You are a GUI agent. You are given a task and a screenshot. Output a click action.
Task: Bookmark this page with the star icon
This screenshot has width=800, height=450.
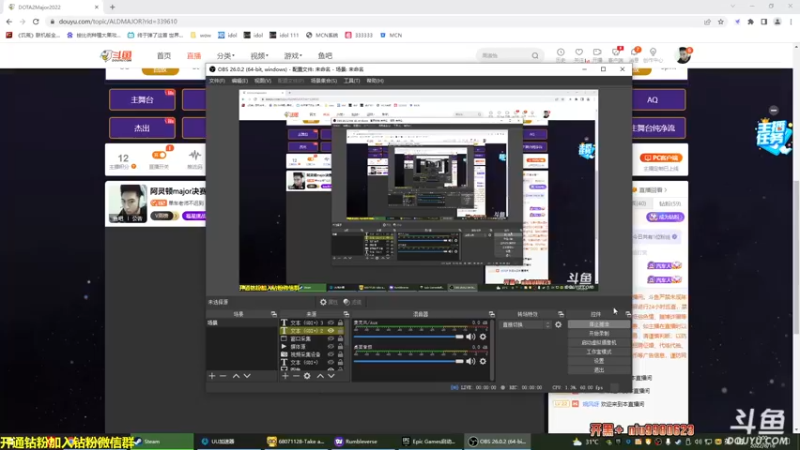click(720, 21)
